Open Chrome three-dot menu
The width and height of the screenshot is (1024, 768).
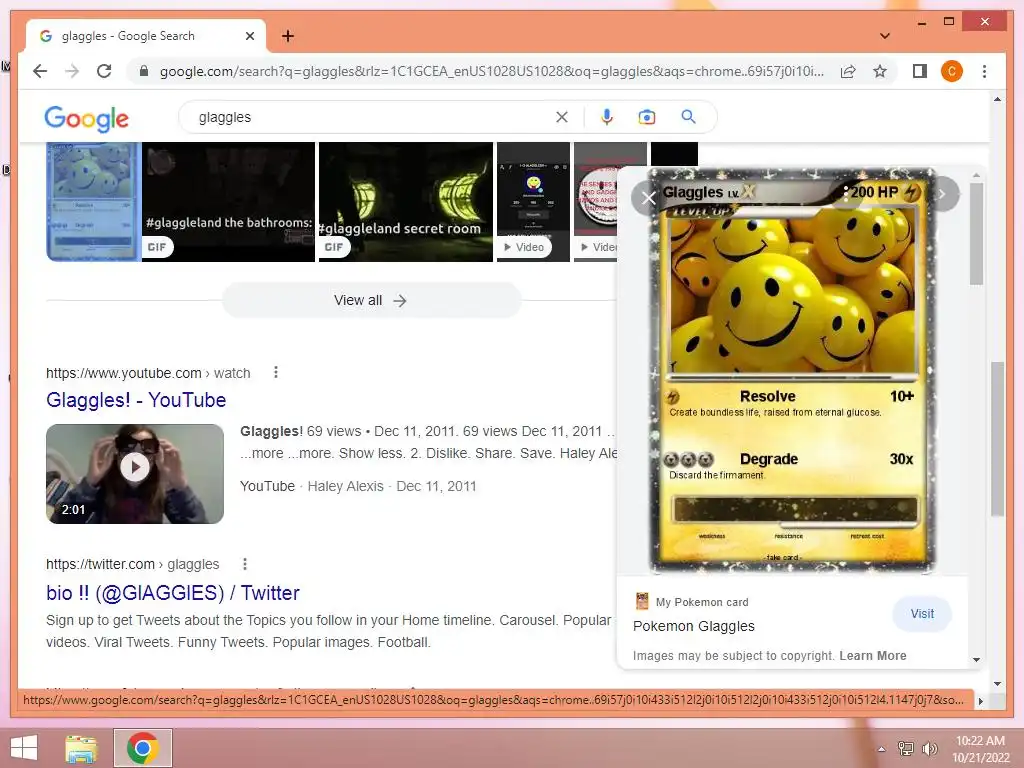(984, 71)
